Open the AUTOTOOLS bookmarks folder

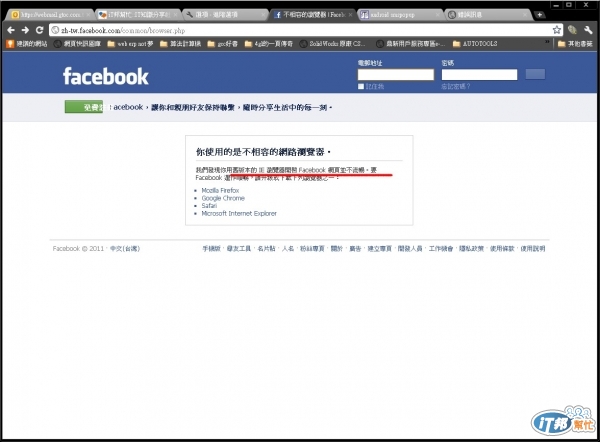tap(475, 44)
